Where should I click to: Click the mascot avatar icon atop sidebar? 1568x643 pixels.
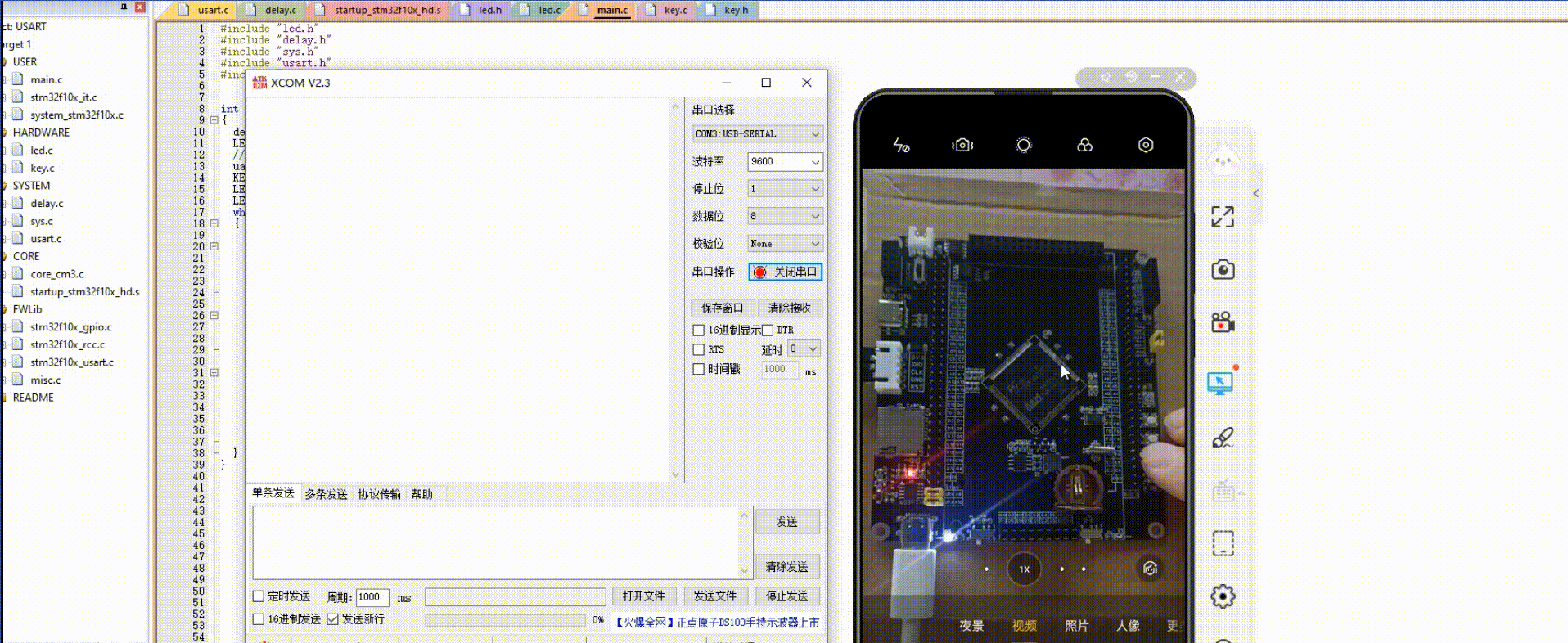1224,160
